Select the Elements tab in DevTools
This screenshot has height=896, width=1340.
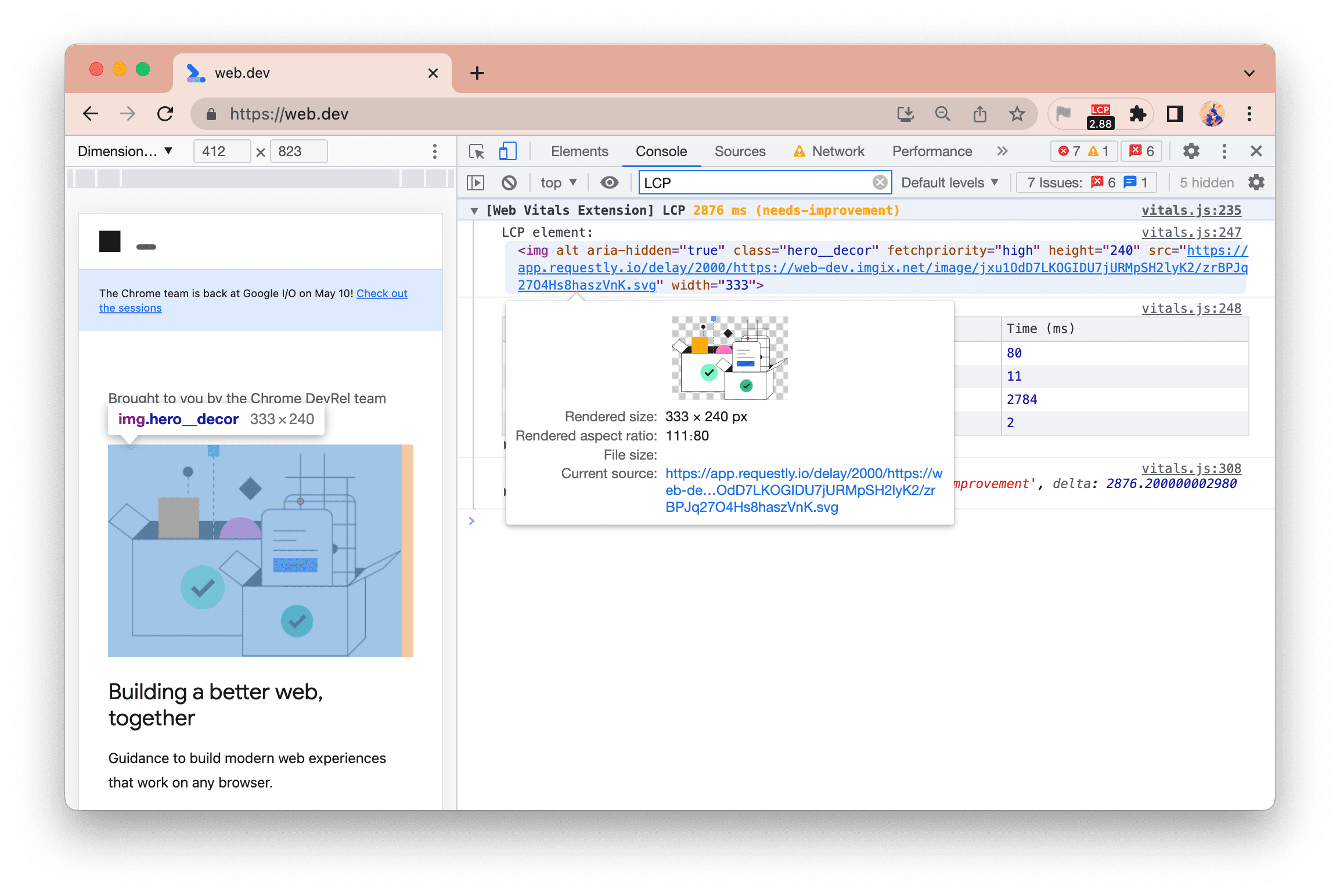point(578,151)
